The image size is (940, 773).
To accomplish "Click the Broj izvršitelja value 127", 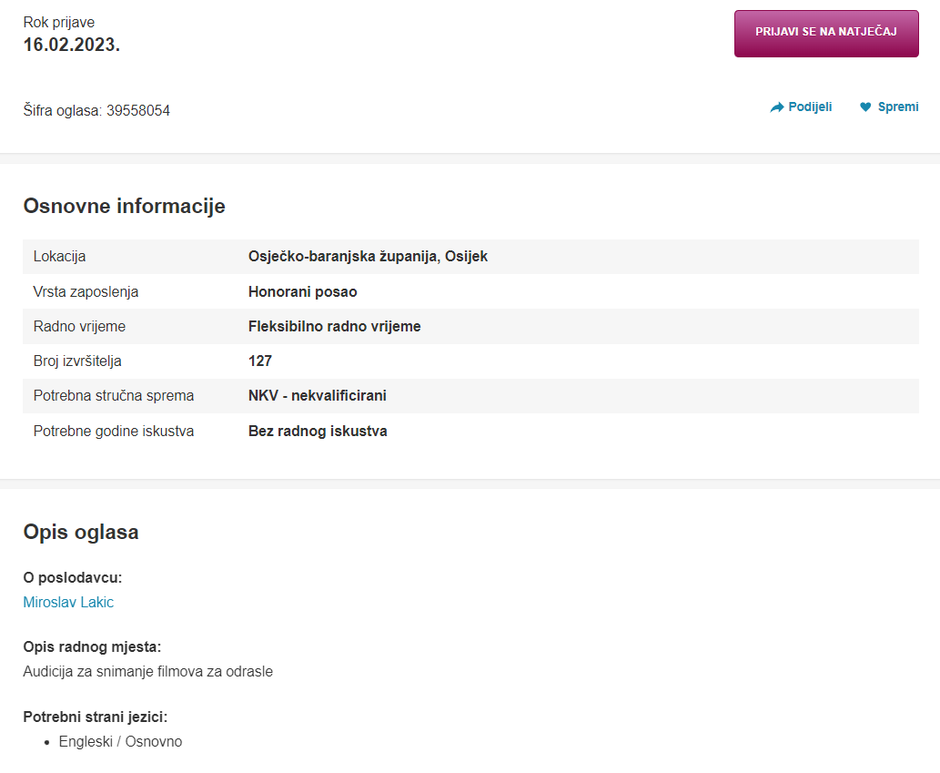I will 260,361.
